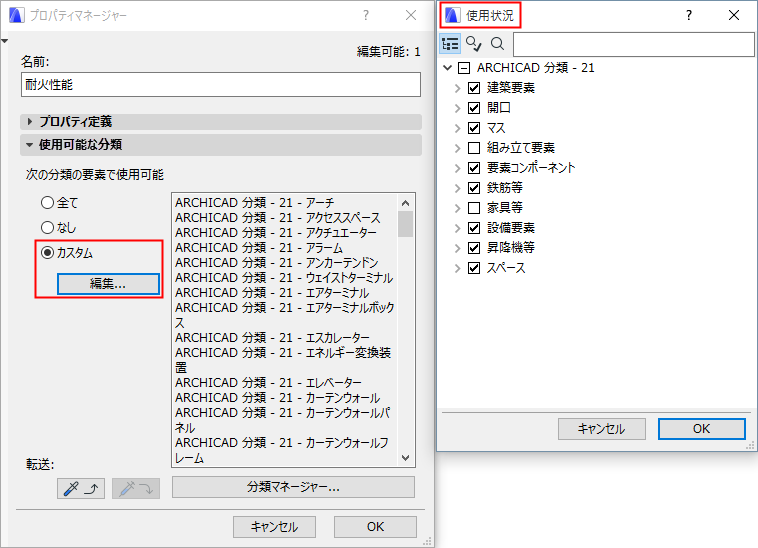Select 'ARCHICAD 分類 - 21 - アーチ' list row

(285, 202)
